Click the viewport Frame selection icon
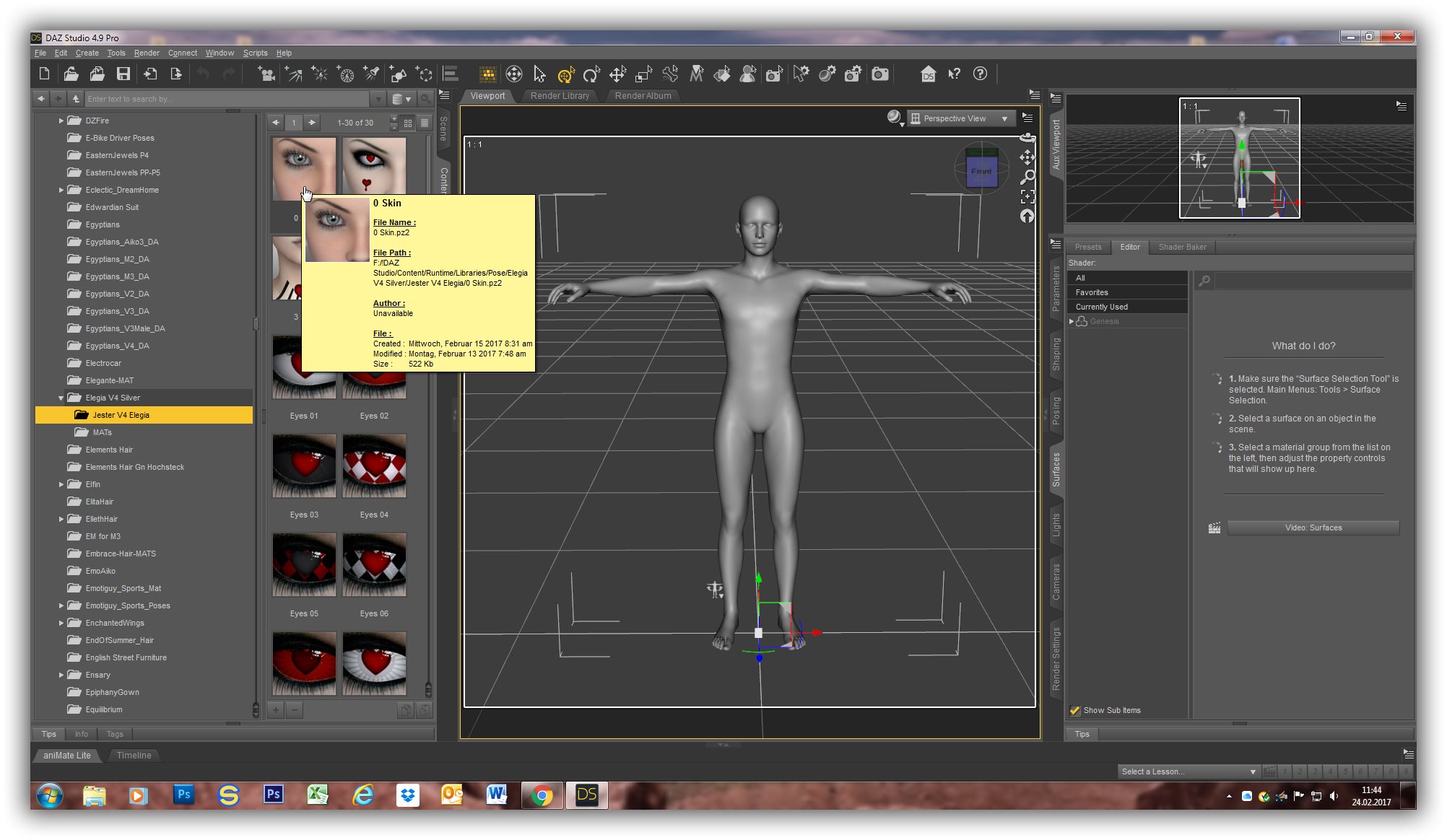This screenshot has width=1447, height=840. click(x=1027, y=196)
